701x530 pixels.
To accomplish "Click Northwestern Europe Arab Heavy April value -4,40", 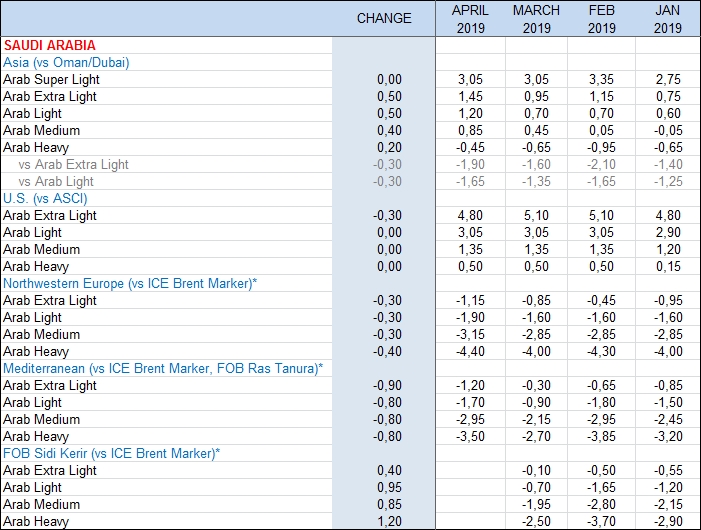I will pos(469,351).
